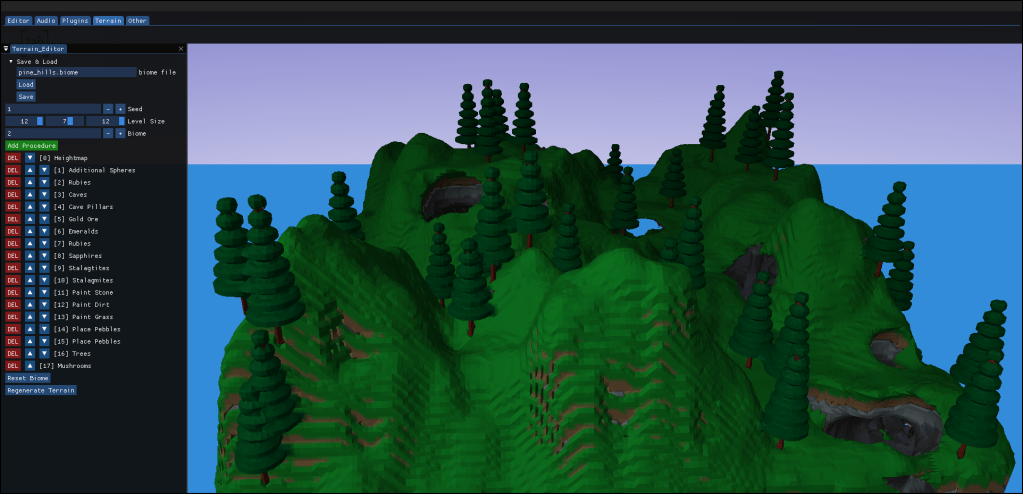Delete the Mushrooms procedure
This screenshot has height=494, width=1023.
(13, 366)
